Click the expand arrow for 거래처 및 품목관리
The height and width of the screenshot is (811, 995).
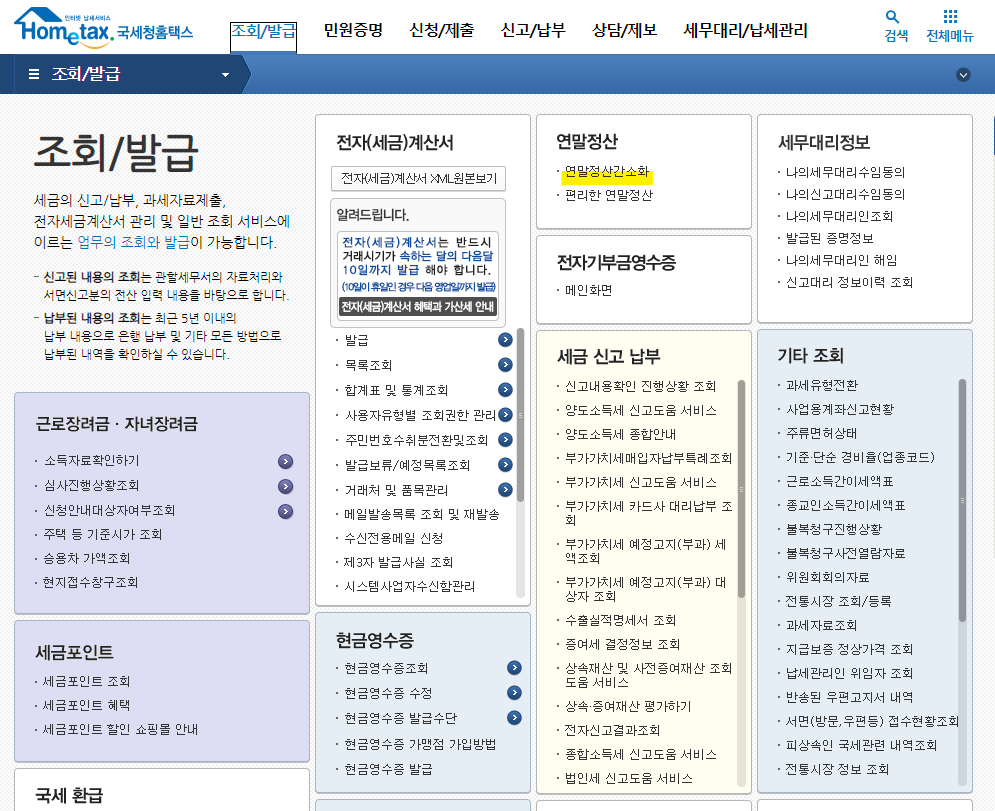point(505,488)
